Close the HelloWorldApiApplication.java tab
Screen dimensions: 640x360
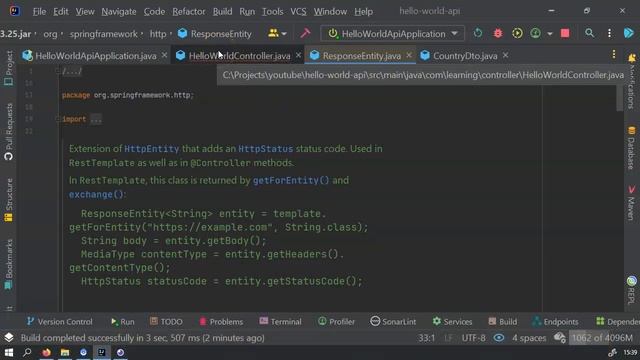164,55
